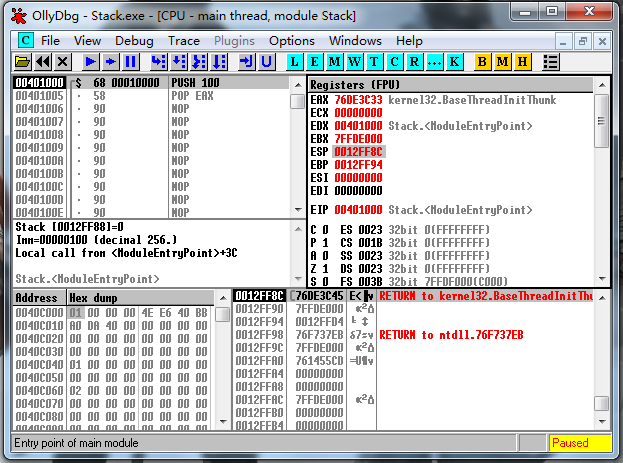This screenshot has height=463, width=623.
Task: Click the Registers (FPU) header bar
Action: coord(451,85)
